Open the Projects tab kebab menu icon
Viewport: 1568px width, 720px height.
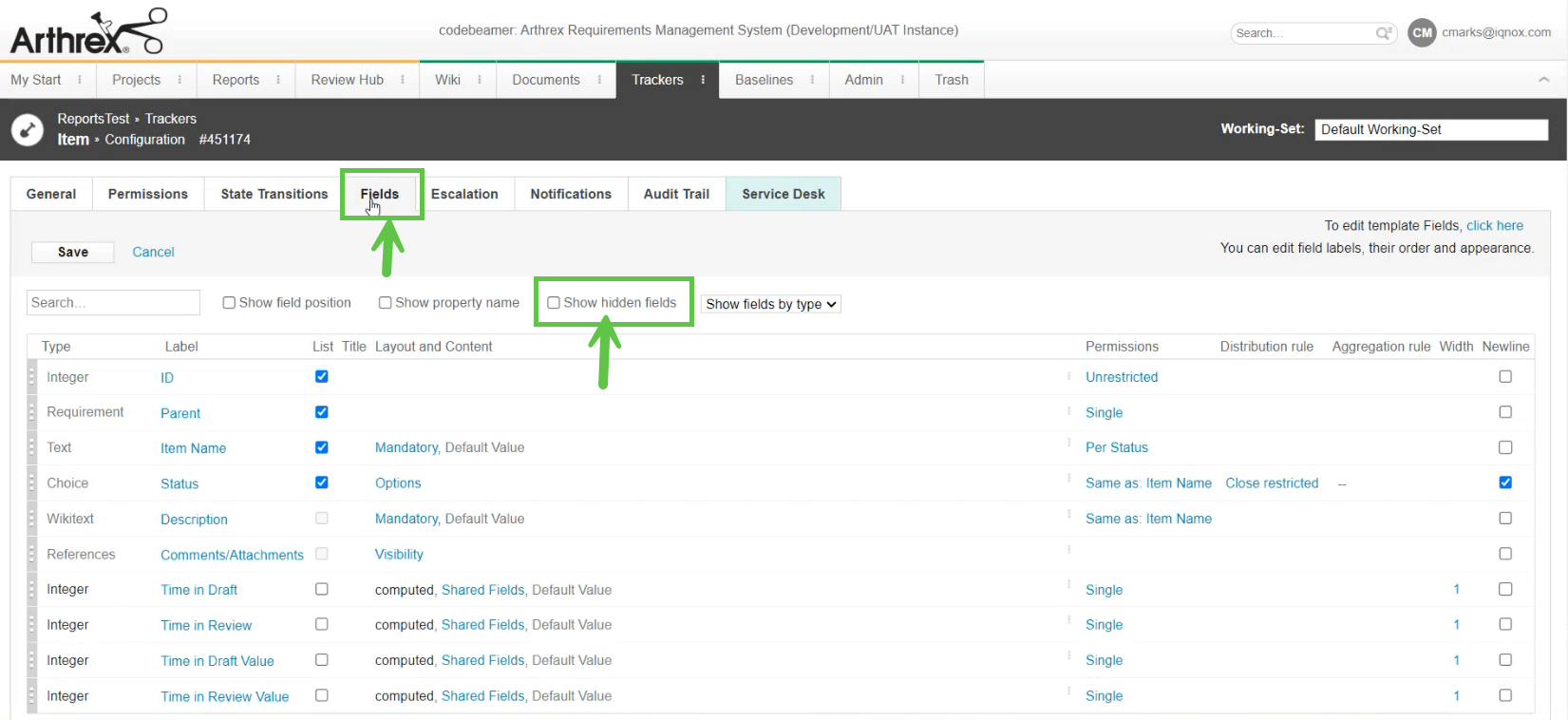coord(179,80)
